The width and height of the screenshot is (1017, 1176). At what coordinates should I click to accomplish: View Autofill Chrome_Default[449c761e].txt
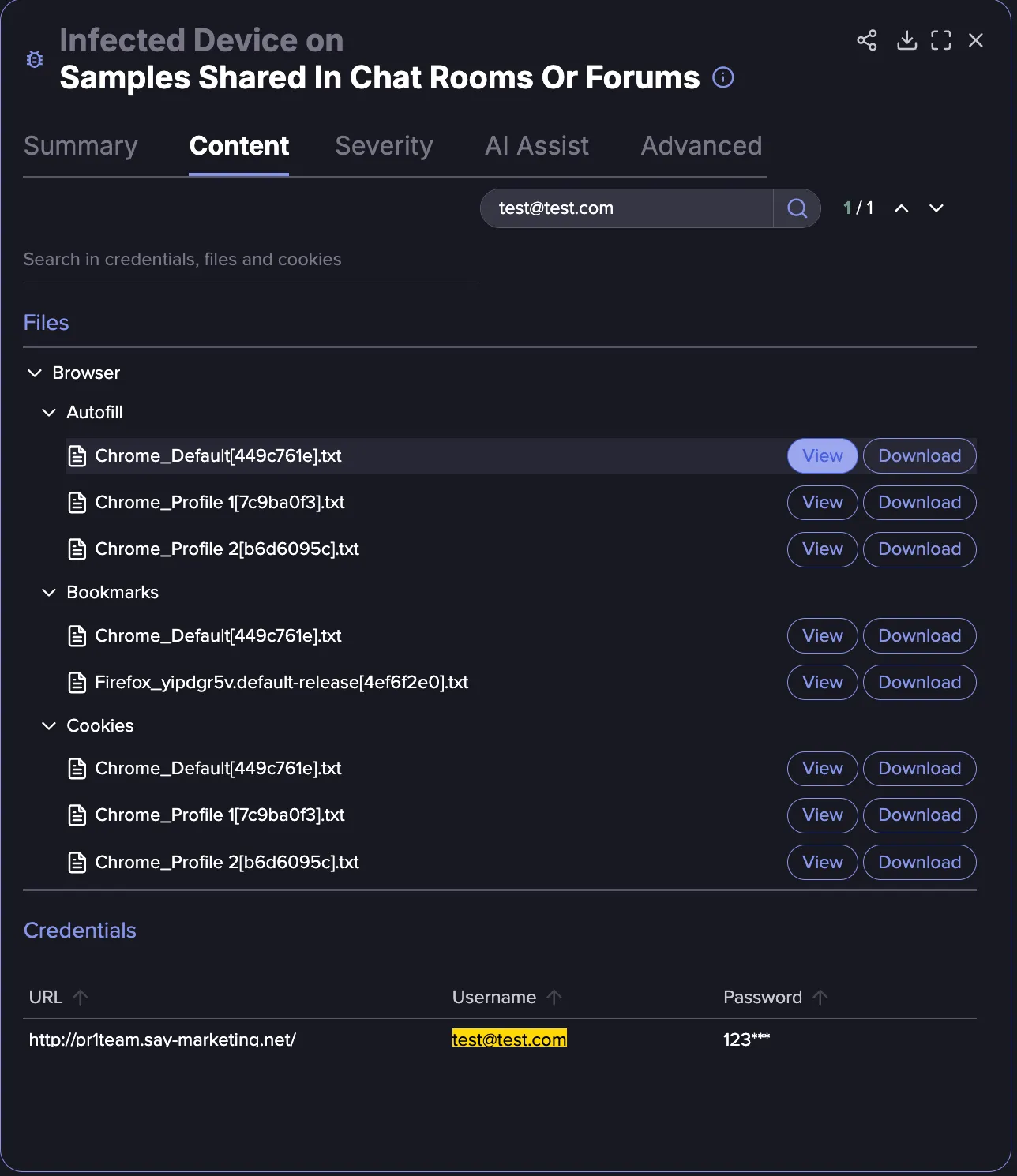(x=823, y=456)
